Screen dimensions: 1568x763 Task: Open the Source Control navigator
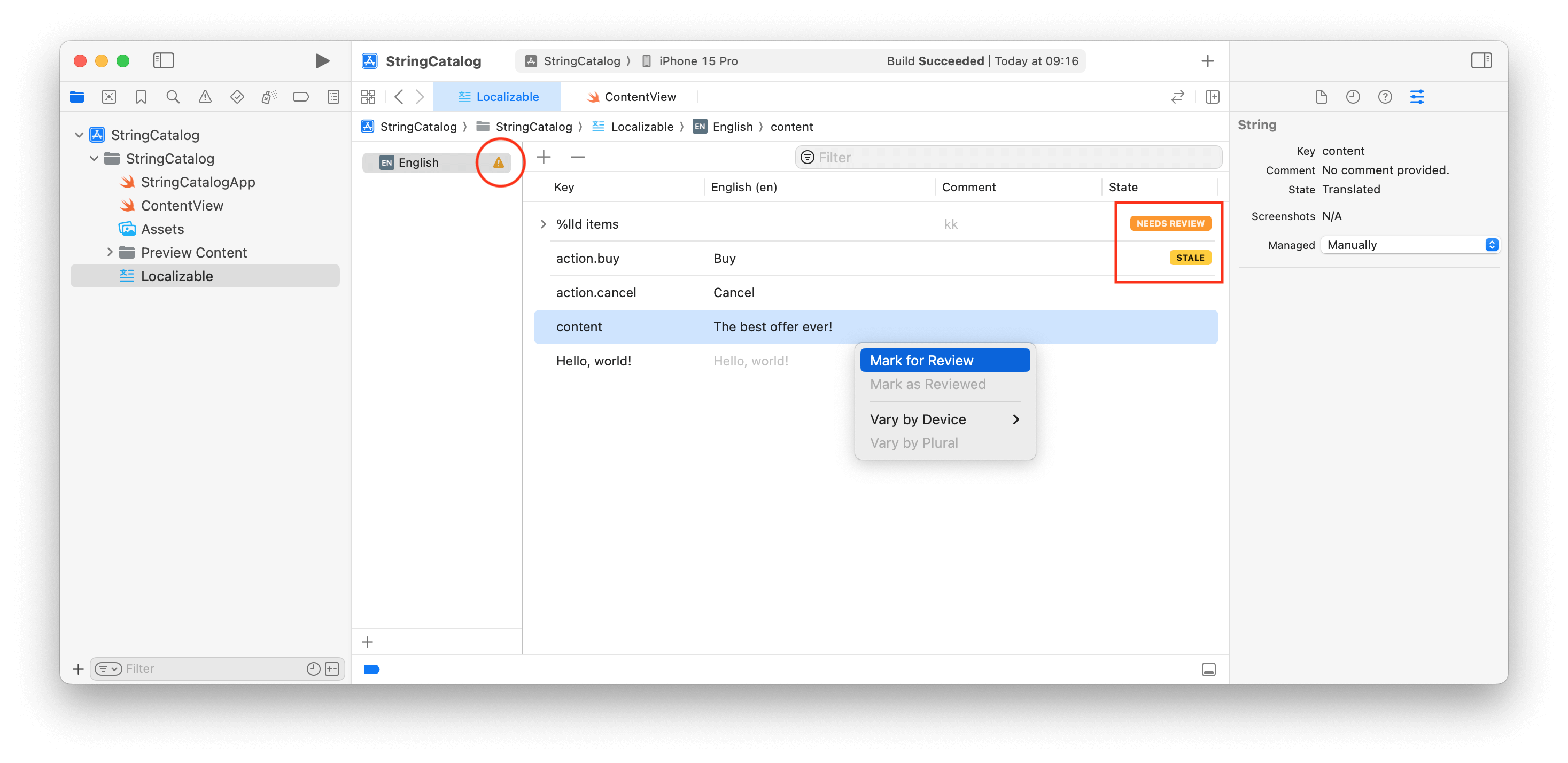coord(109,96)
